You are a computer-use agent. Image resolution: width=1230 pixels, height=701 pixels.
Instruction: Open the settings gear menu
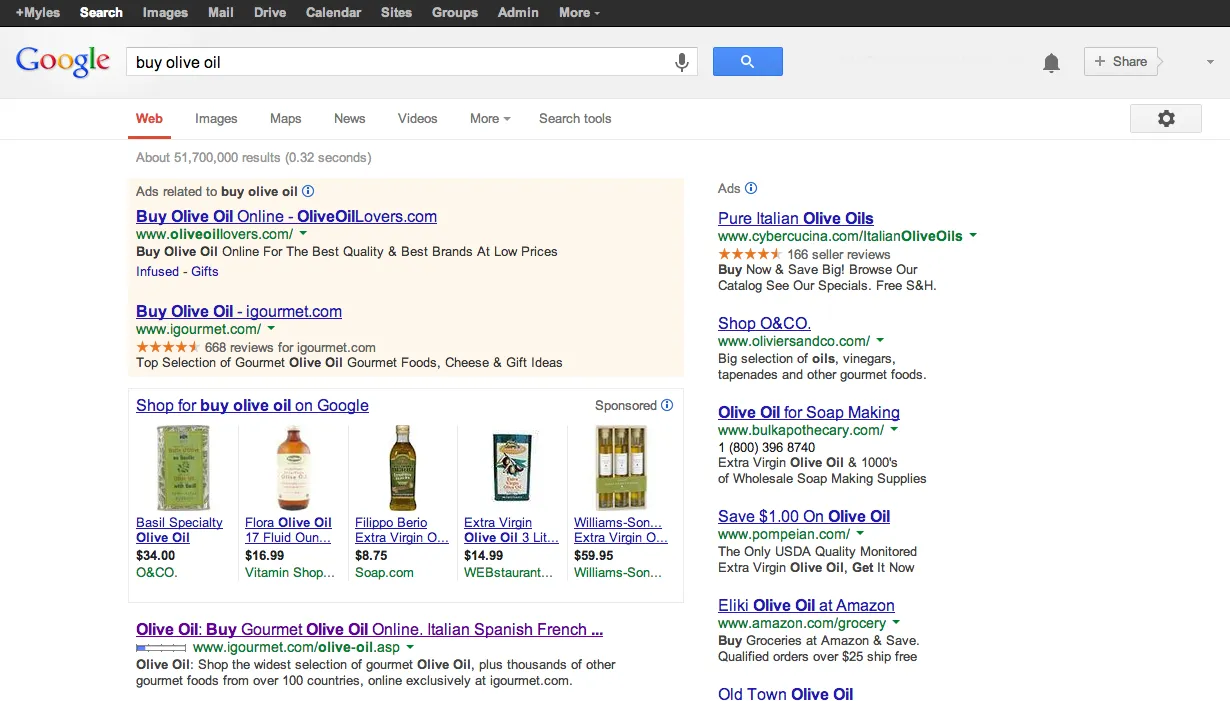[1166, 119]
